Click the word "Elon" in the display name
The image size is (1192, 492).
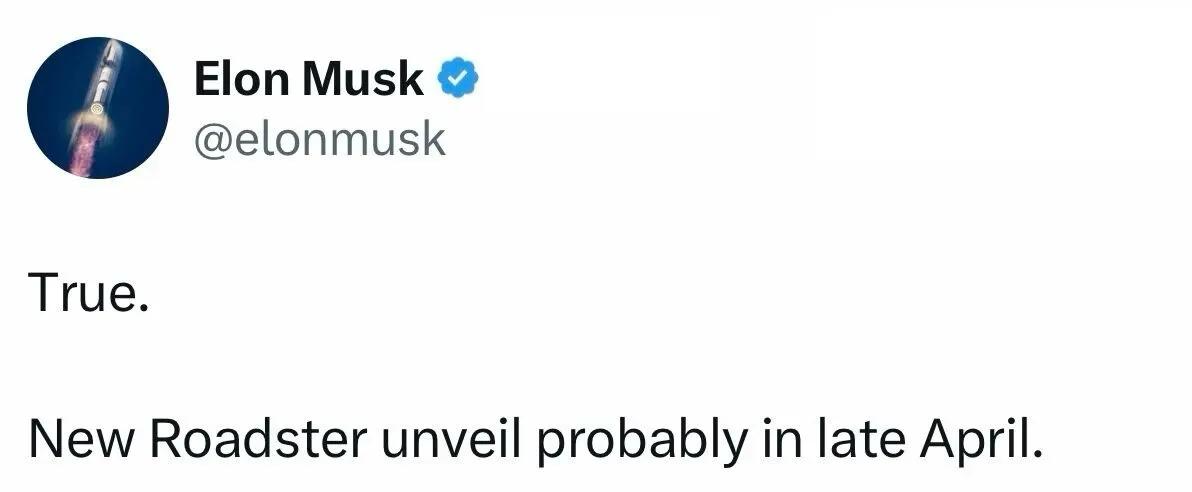tap(240, 78)
